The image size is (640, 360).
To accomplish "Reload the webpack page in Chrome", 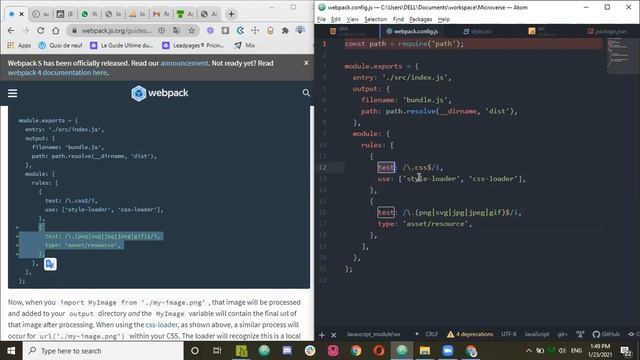I will [x=40, y=31].
